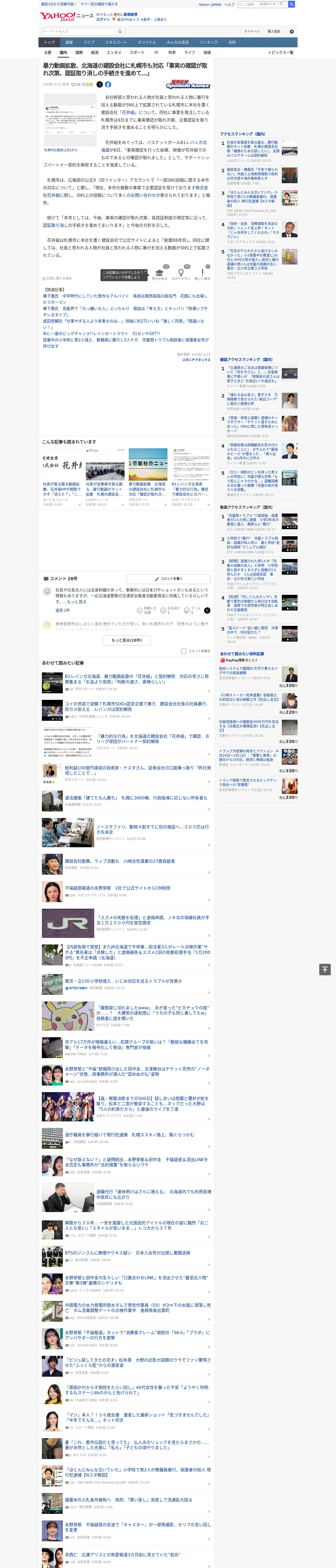The height and width of the screenshot is (1568, 336).
Task: React with わかりやすい lightbulb icon
Action: click(181, 272)
